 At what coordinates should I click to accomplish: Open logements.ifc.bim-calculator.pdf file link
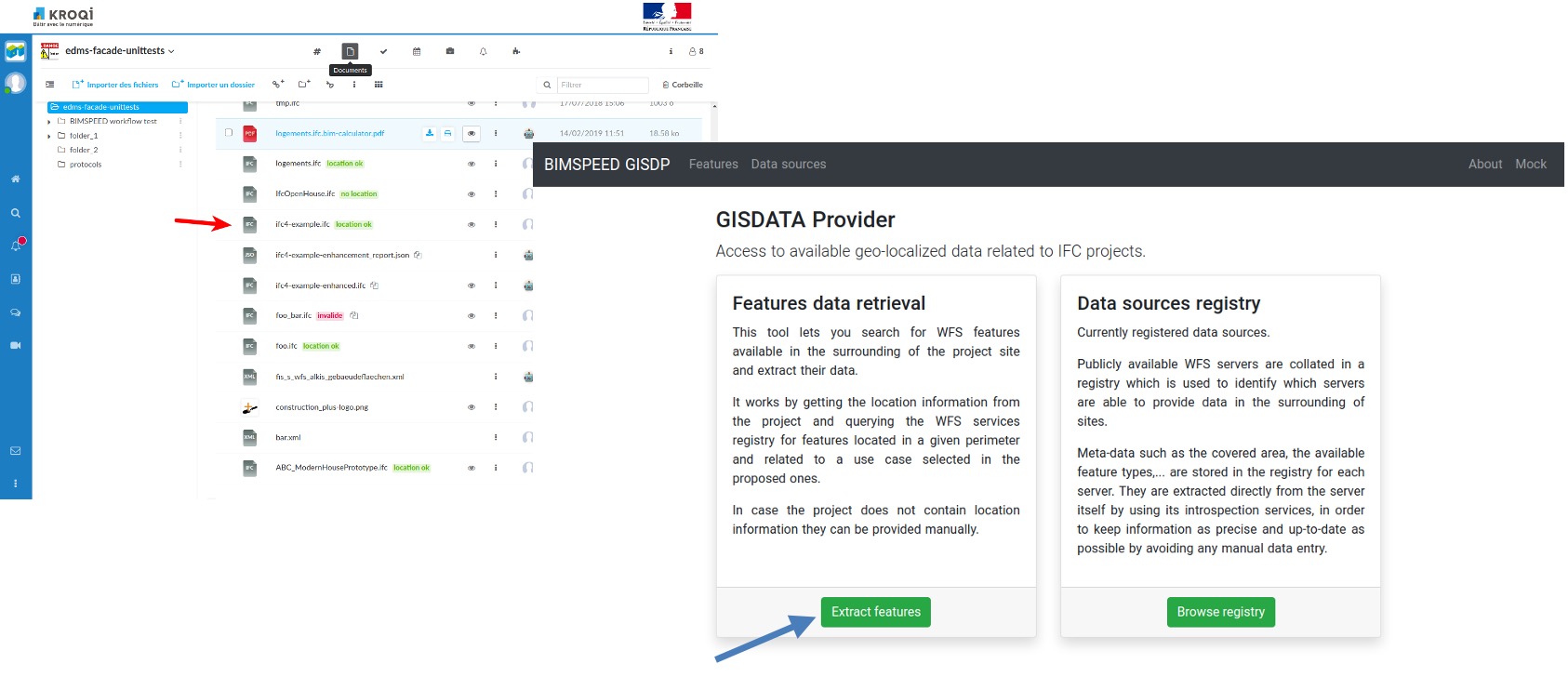pyautogui.click(x=330, y=133)
